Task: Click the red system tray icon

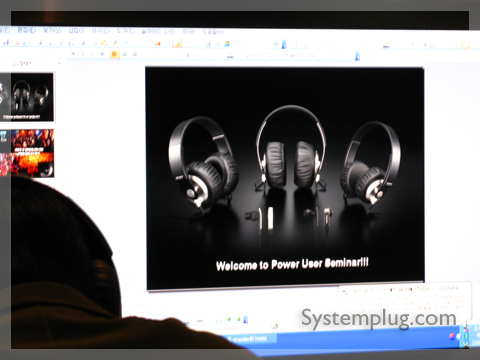Action: click(x=452, y=336)
